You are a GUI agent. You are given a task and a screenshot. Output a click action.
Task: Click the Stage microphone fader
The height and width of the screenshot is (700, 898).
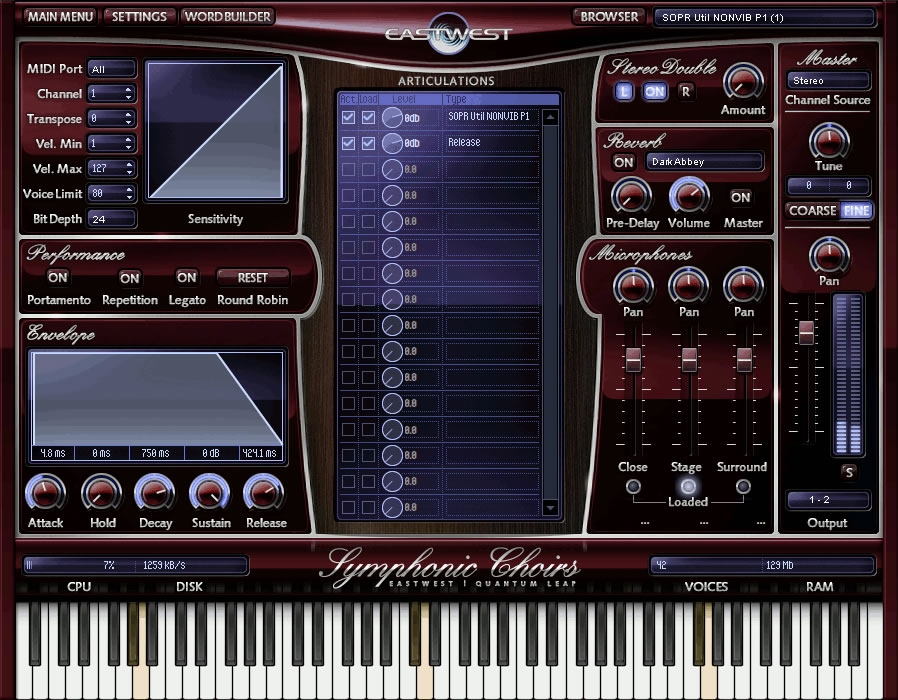(689, 359)
